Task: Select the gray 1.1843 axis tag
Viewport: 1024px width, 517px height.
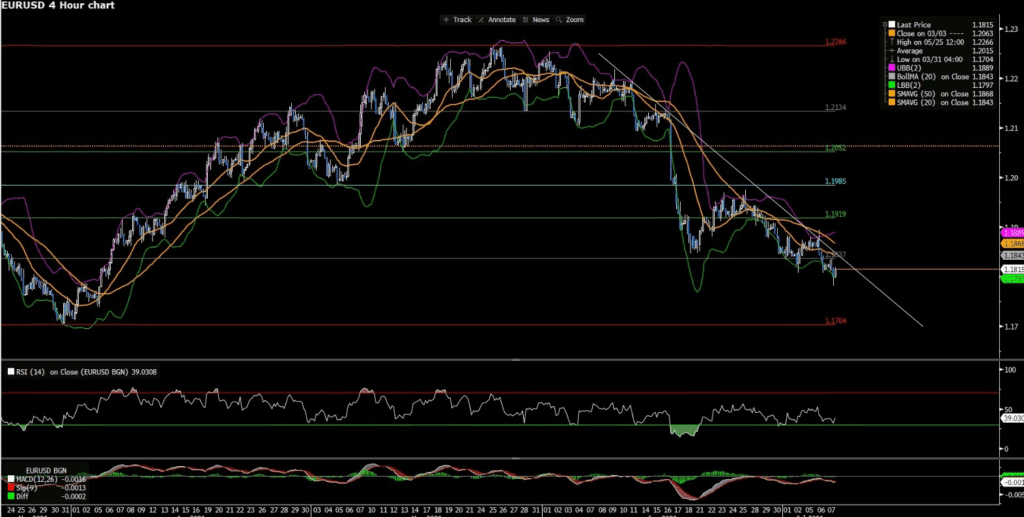Action: click(x=1012, y=256)
